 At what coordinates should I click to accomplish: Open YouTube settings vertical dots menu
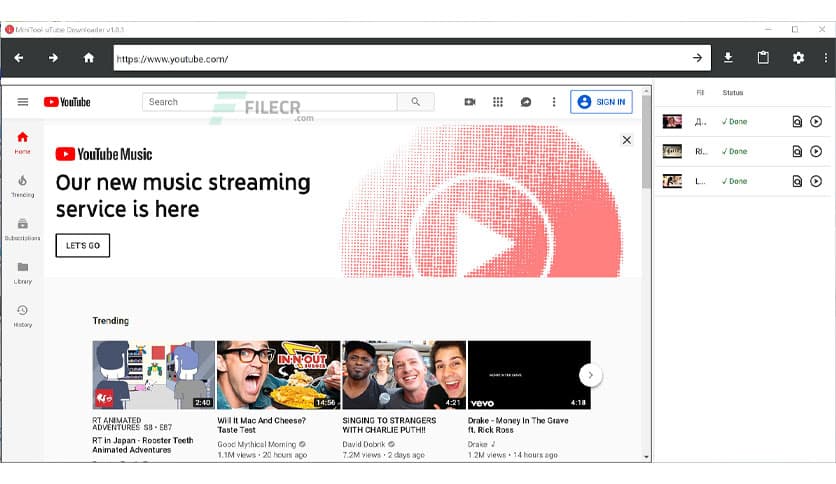coord(554,102)
